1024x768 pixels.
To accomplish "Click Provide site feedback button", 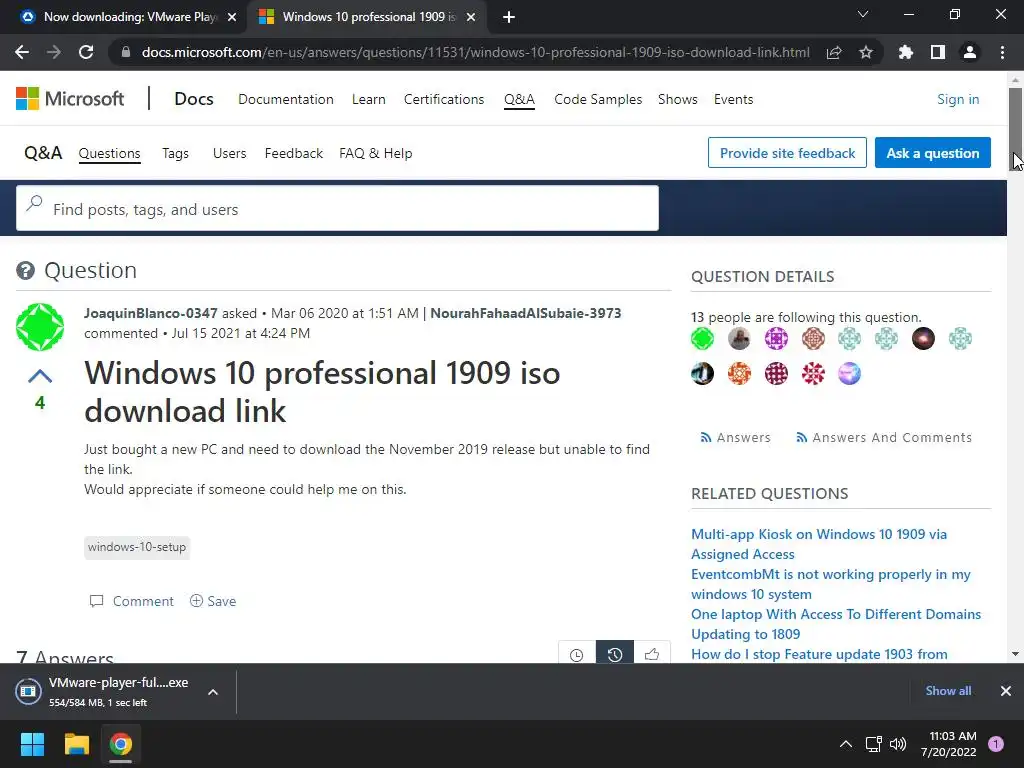I will pyautogui.click(x=787, y=153).
